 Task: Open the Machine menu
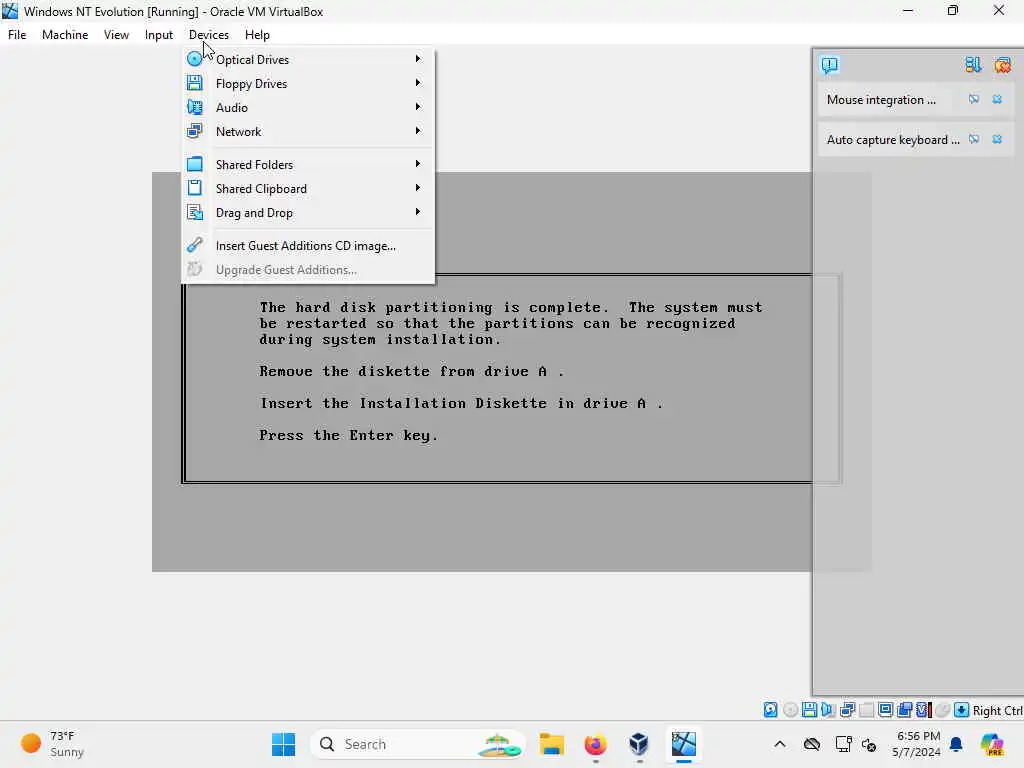pos(65,35)
